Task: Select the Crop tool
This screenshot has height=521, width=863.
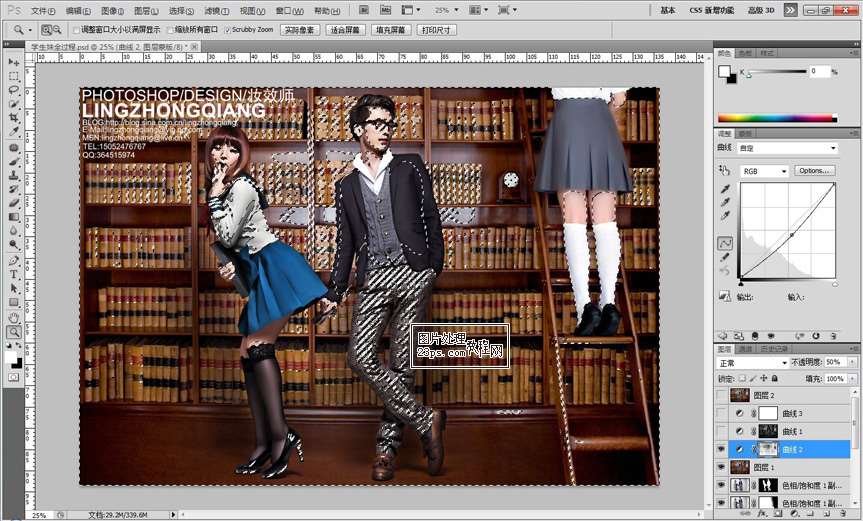Action: (14, 117)
